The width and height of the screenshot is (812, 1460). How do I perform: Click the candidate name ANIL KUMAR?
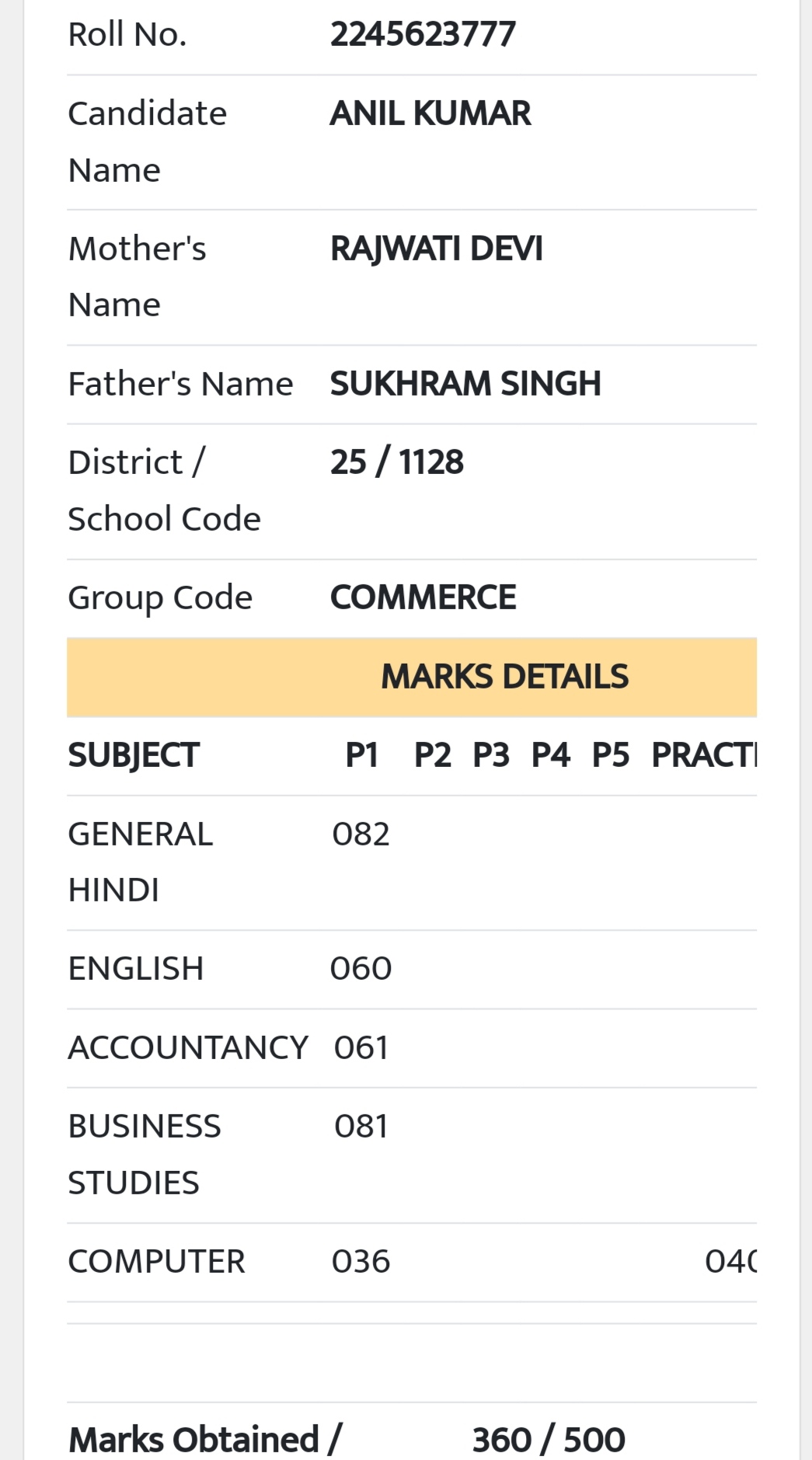430,113
